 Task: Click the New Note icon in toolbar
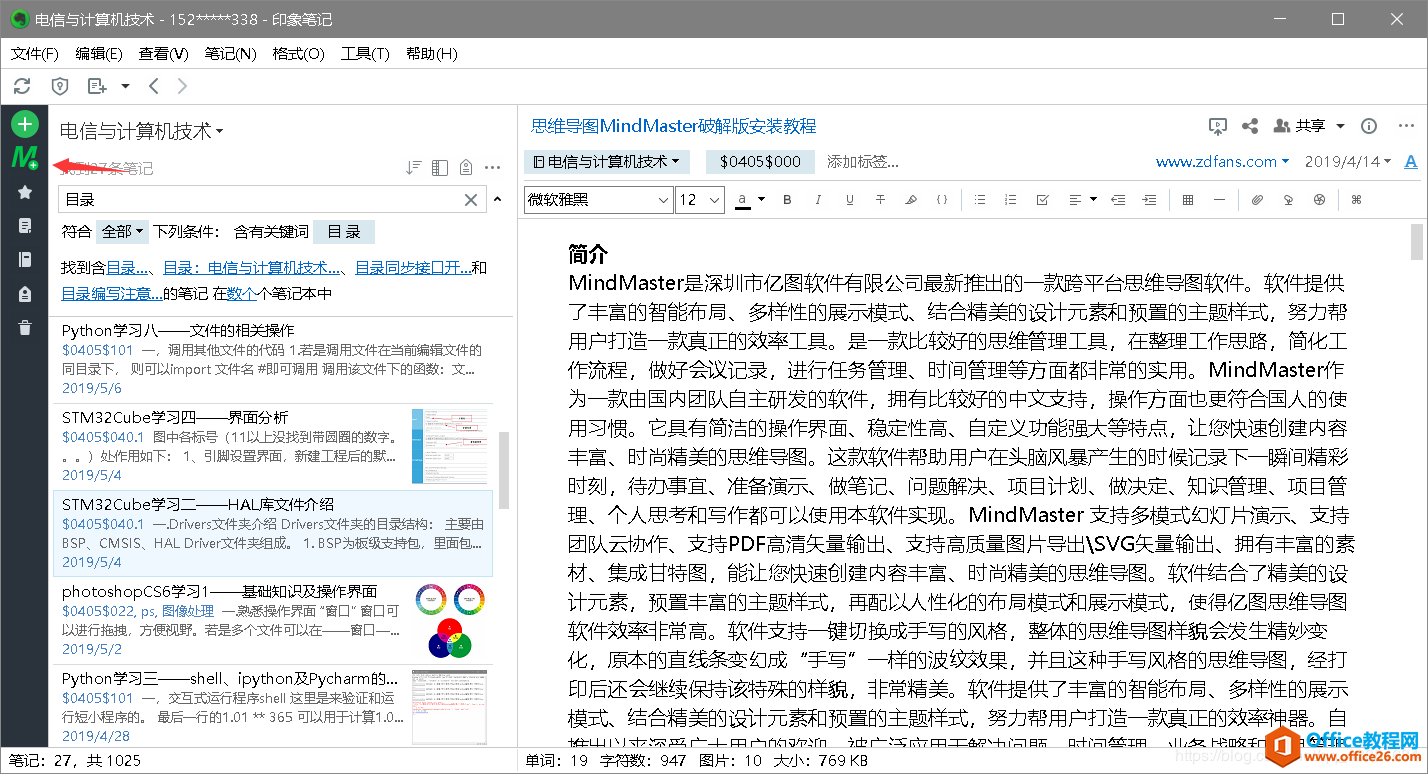[97, 86]
